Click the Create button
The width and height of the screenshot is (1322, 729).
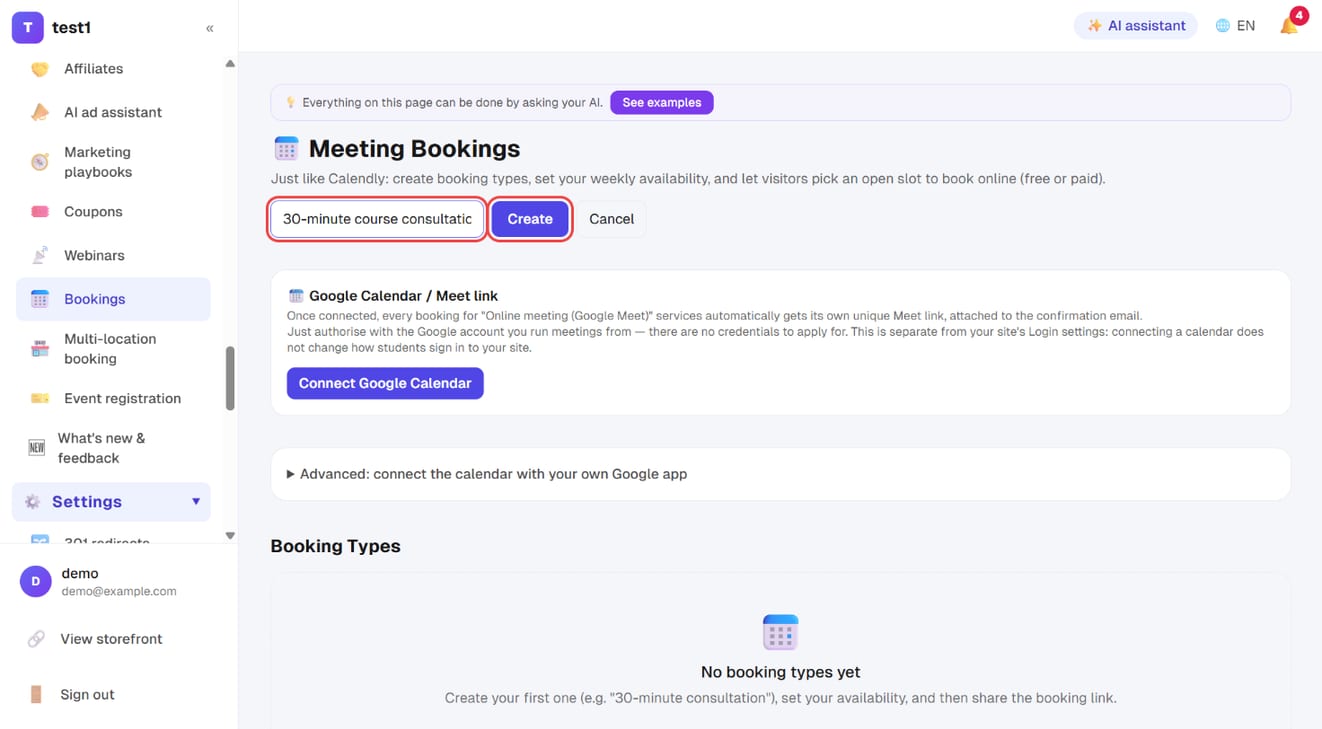(530, 219)
